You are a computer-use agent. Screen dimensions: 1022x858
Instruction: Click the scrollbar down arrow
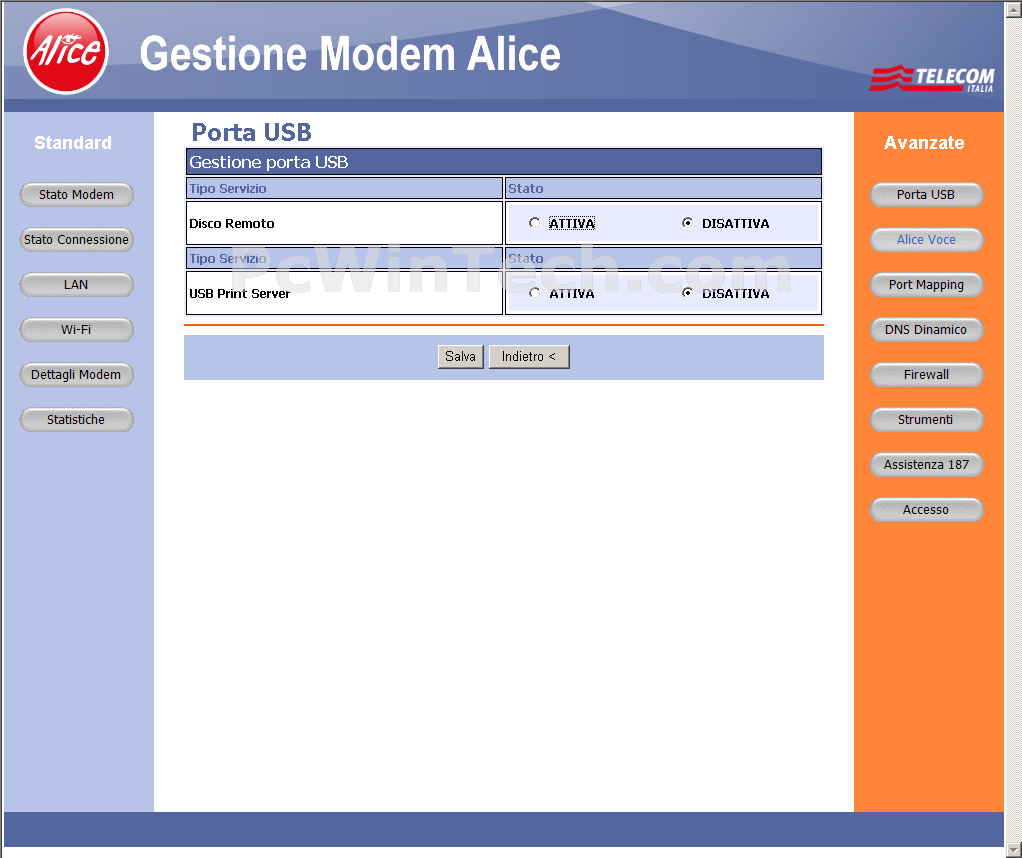1014,850
